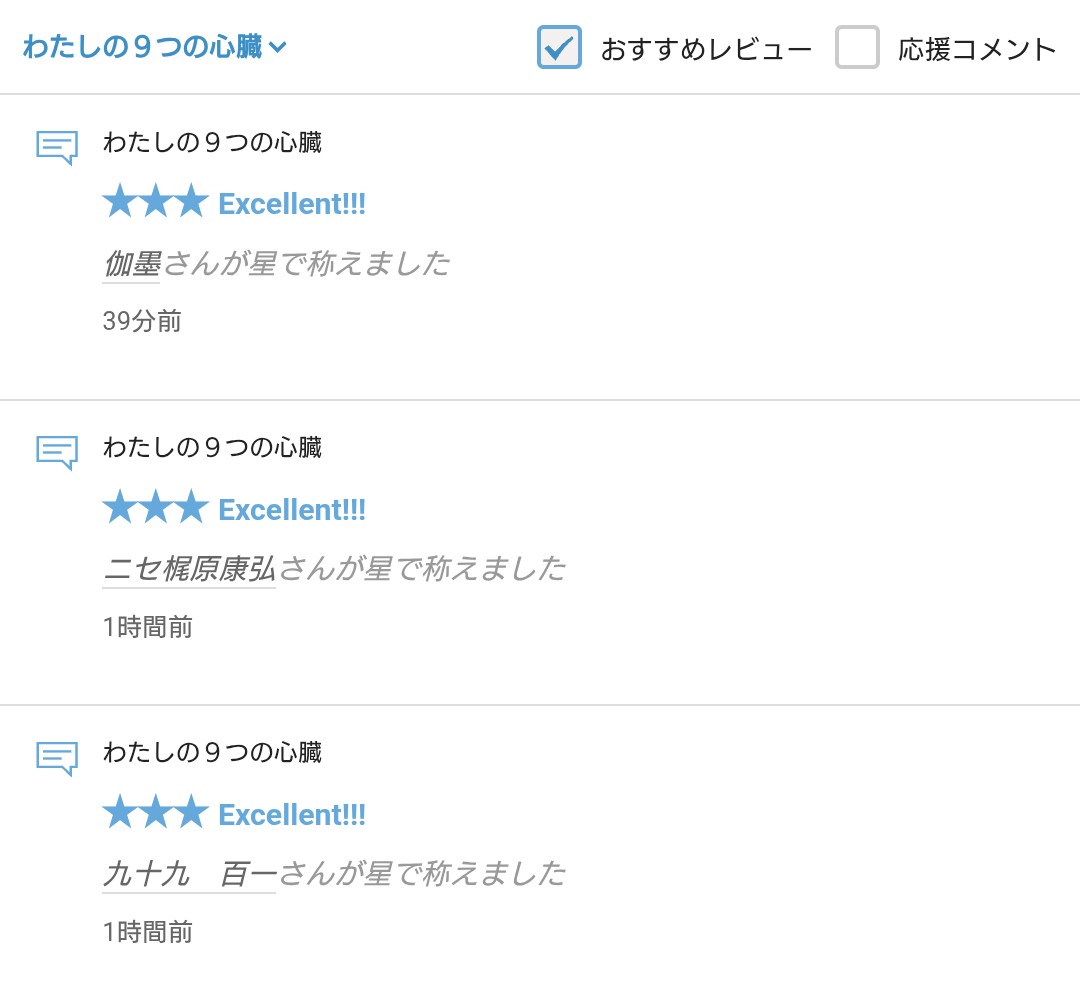Click Excellent!!! in 伽墨's review

point(292,204)
